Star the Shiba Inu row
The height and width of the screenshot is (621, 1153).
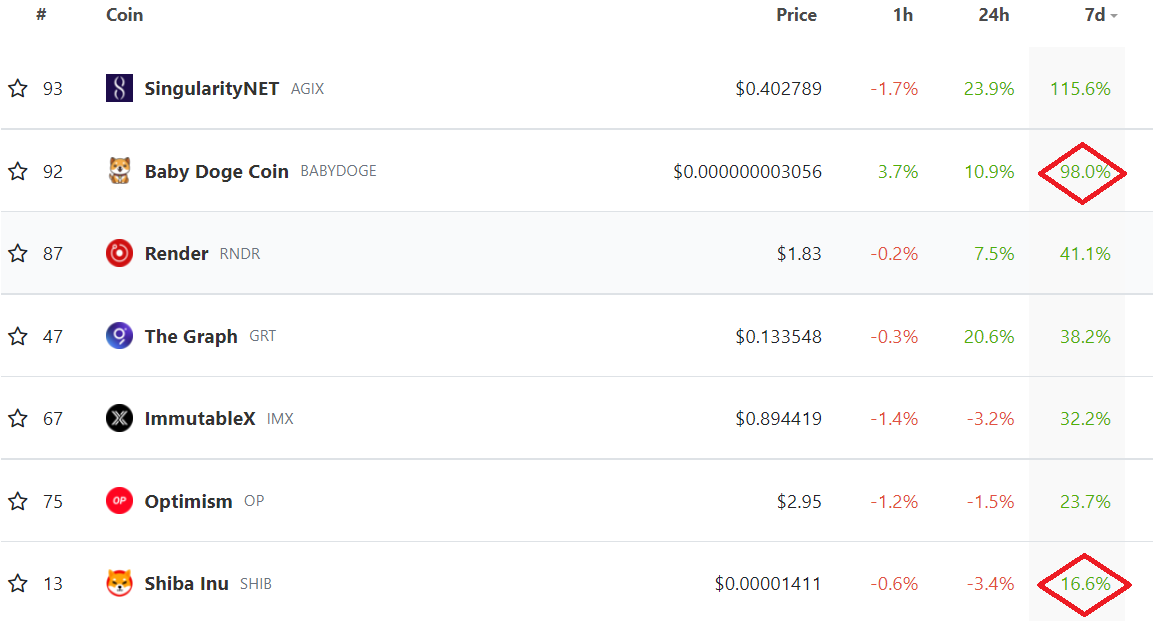[17, 583]
